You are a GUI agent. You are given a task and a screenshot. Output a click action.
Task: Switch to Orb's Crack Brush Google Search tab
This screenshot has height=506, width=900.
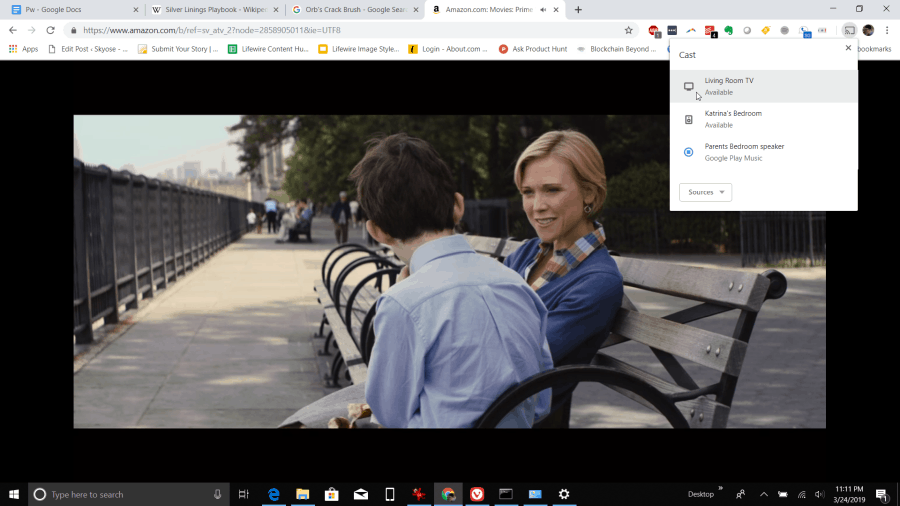[x=354, y=10]
